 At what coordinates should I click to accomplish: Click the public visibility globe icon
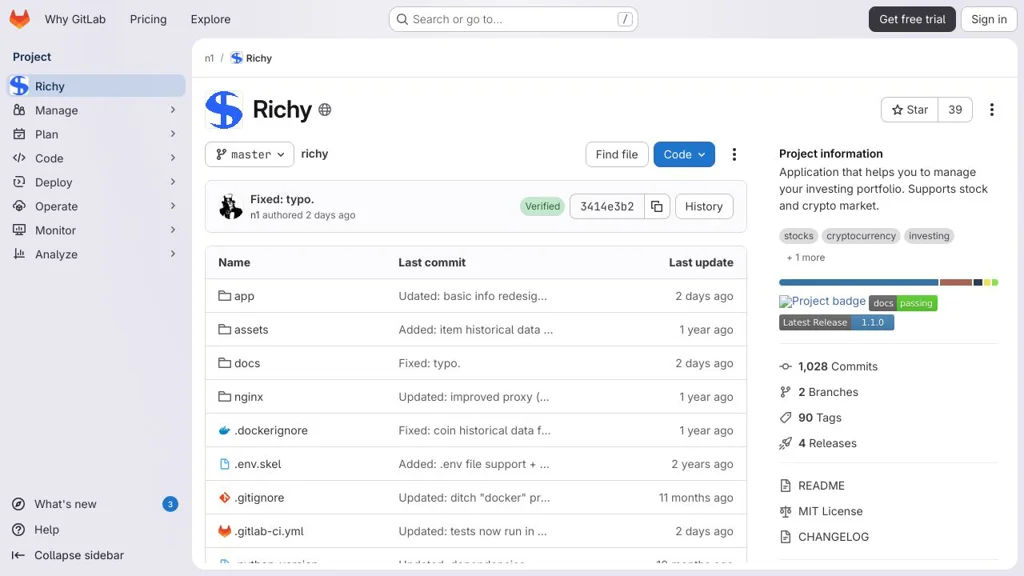(325, 110)
